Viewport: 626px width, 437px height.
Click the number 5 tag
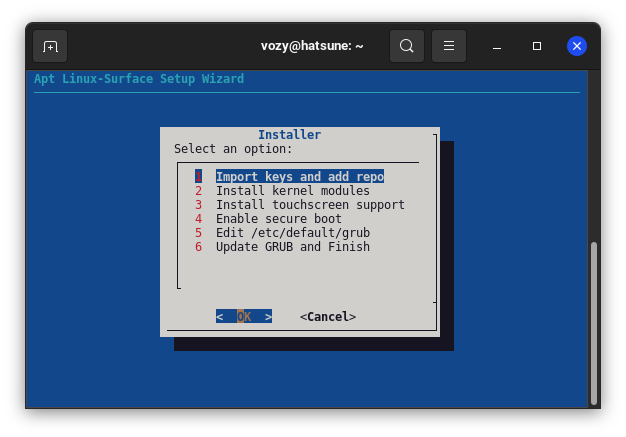click(x=198, y=233)
